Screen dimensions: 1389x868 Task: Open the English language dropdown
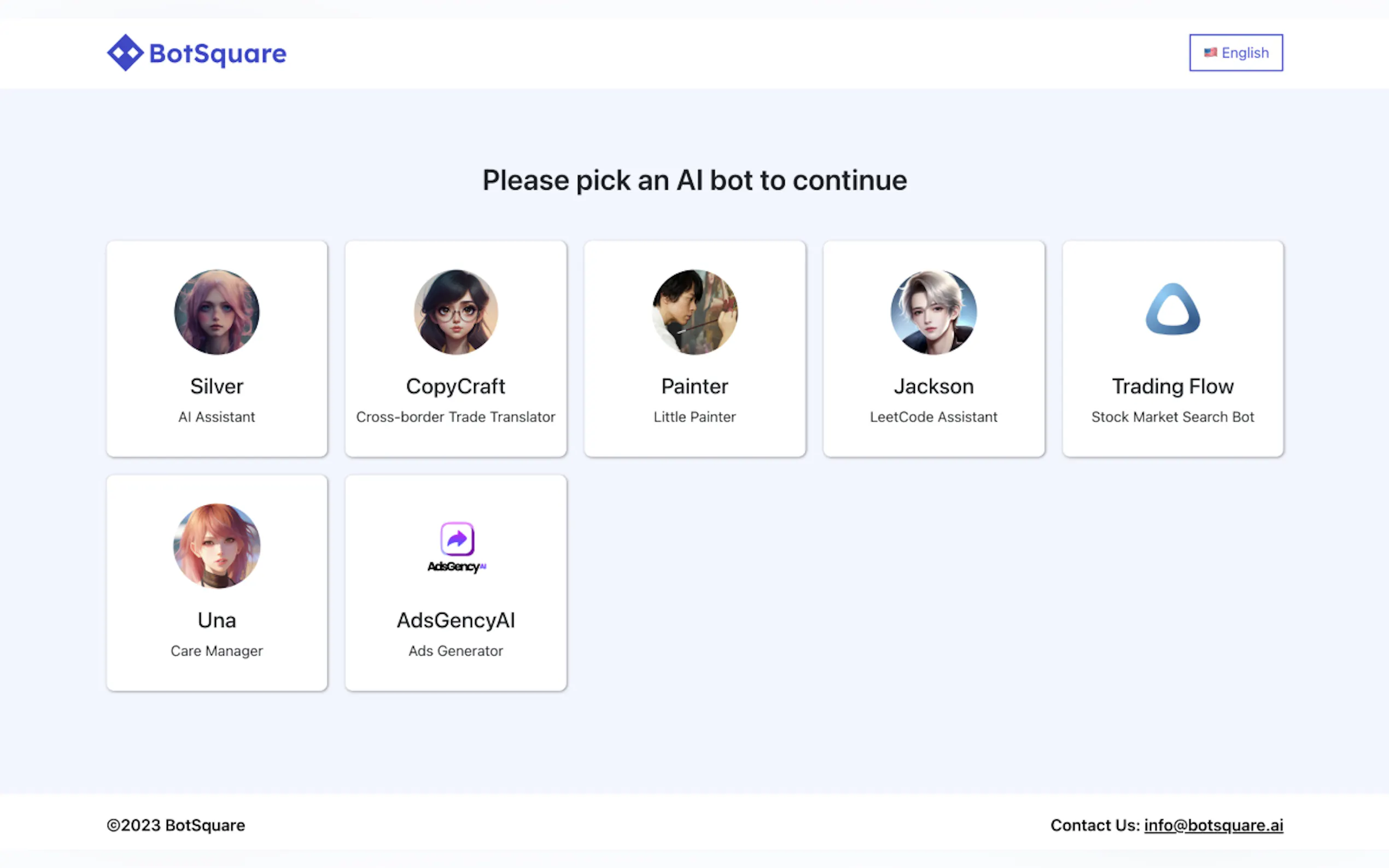(x=1235, y=53)
